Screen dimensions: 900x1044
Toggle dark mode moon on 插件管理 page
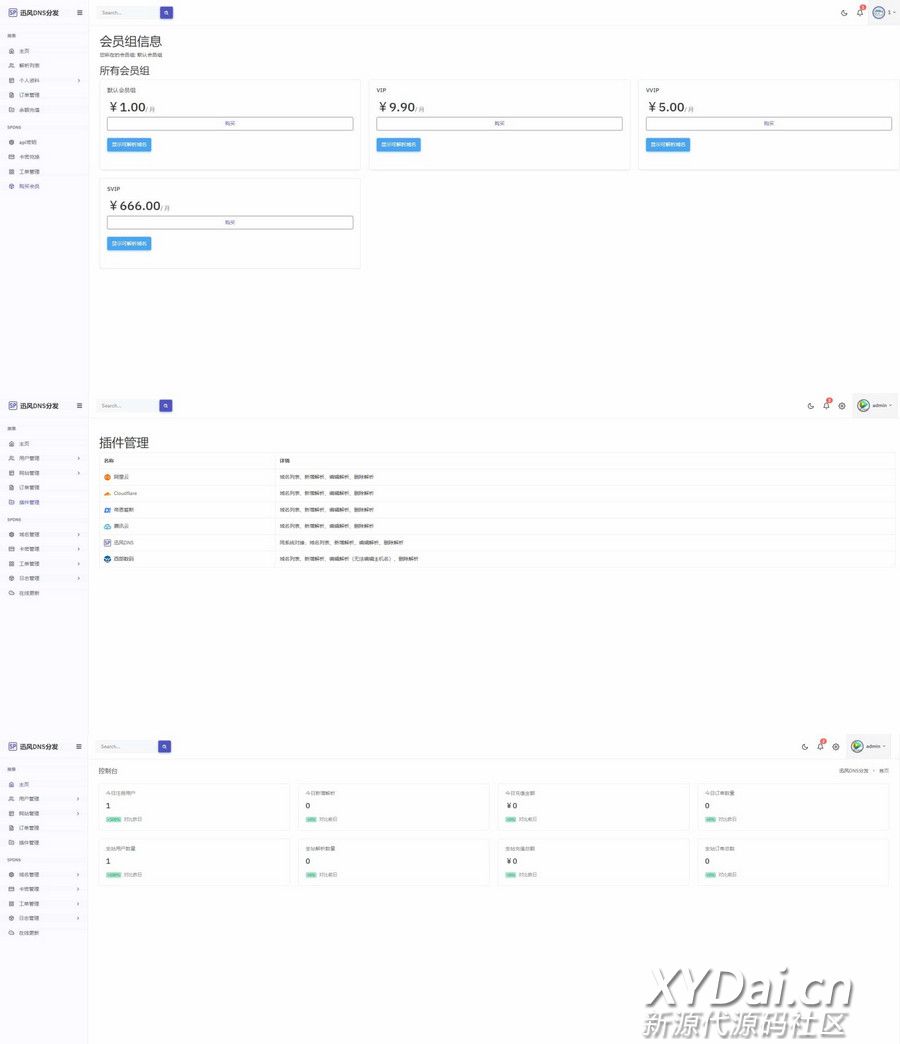811,406
